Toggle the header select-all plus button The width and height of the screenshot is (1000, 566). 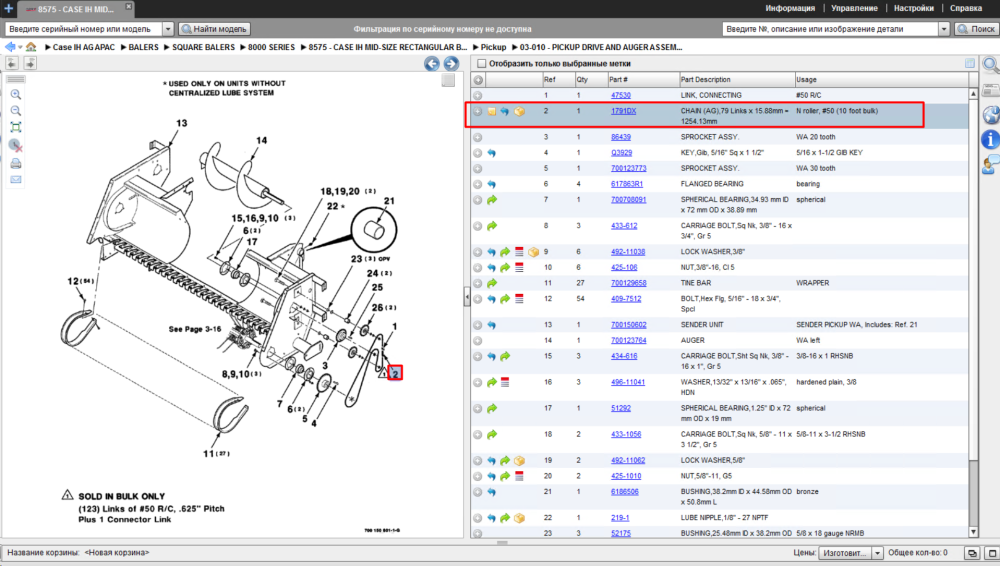click(478, 80)
